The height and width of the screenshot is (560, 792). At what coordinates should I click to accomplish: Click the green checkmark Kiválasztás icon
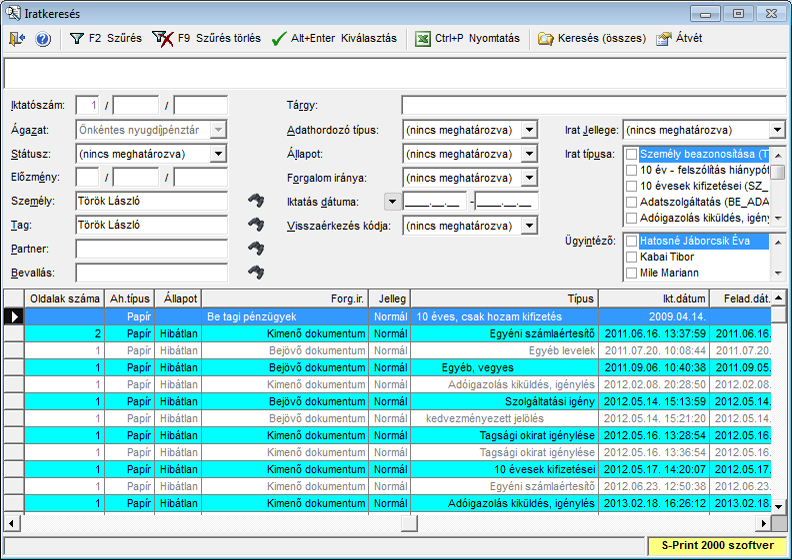coord(279,39)
